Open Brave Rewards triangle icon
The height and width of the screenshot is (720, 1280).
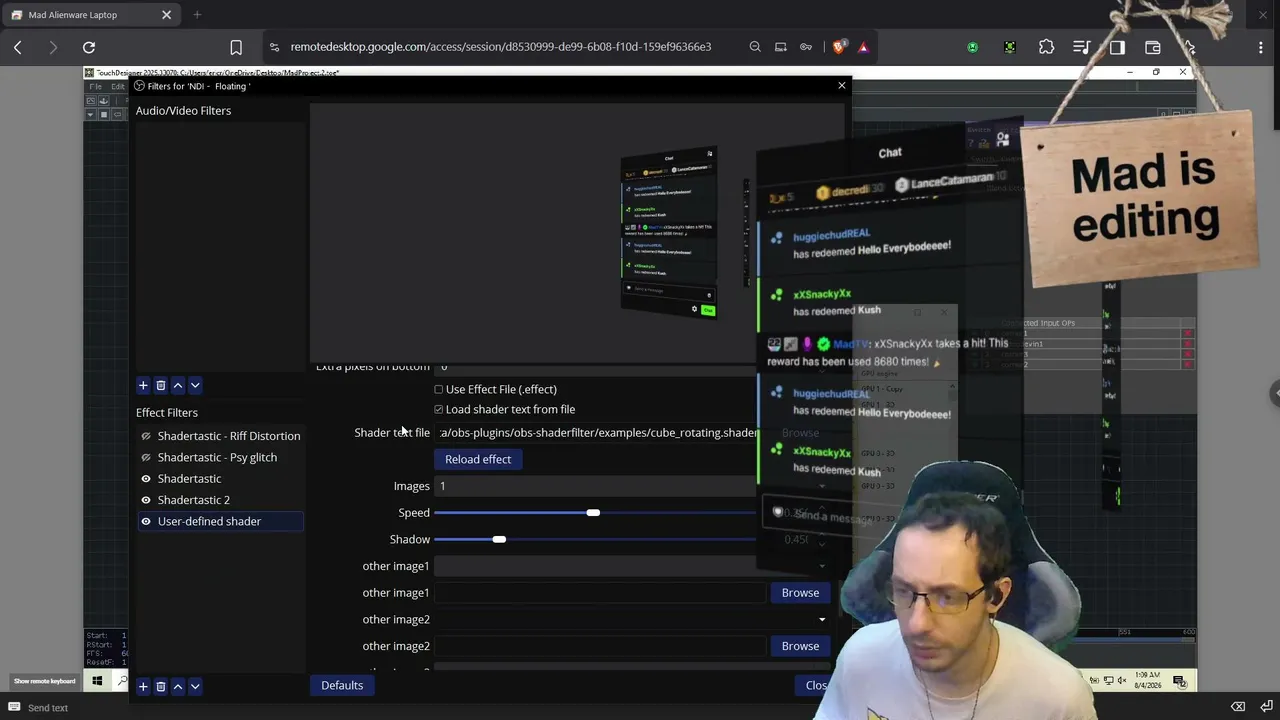coord(863,47)
